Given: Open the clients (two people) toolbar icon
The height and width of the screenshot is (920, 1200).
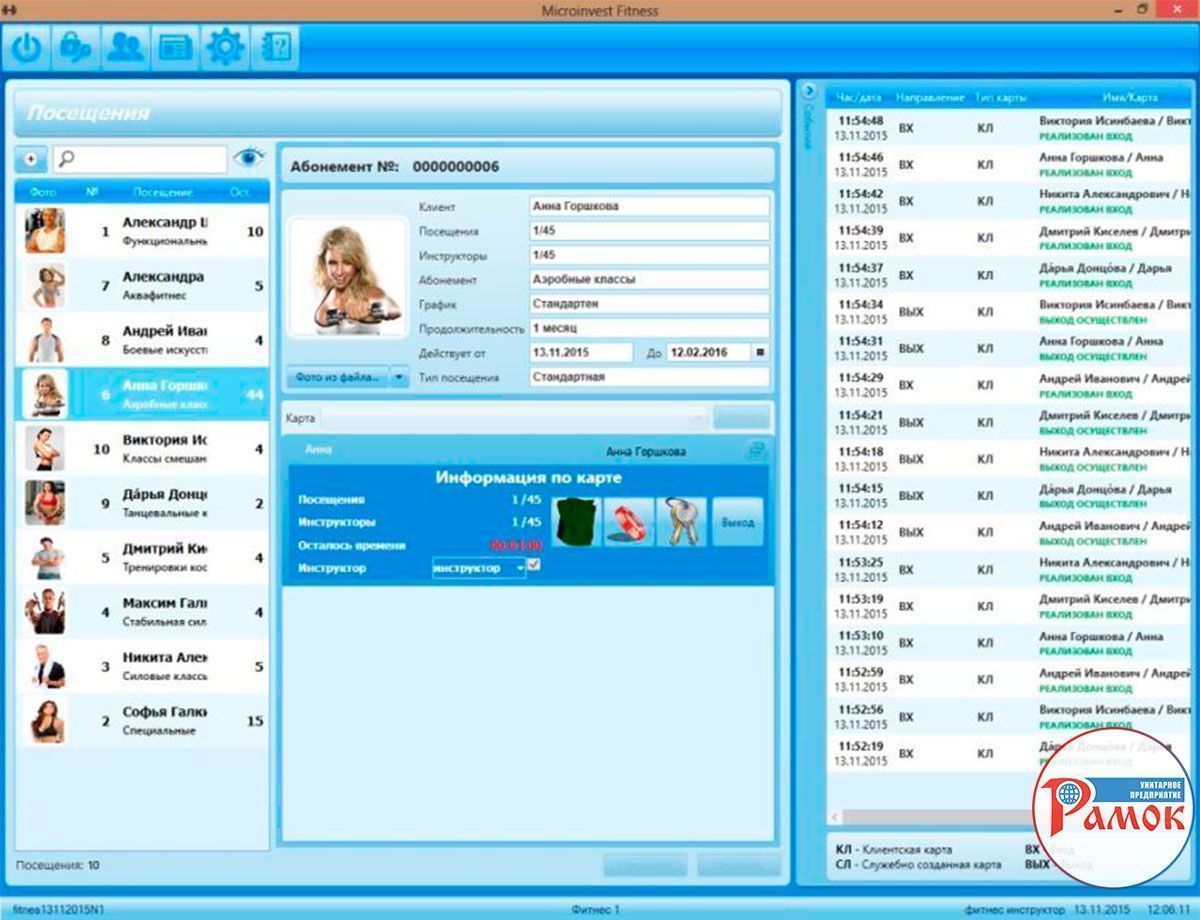Looking at the screenshot, I should click(x=125, y=47).
